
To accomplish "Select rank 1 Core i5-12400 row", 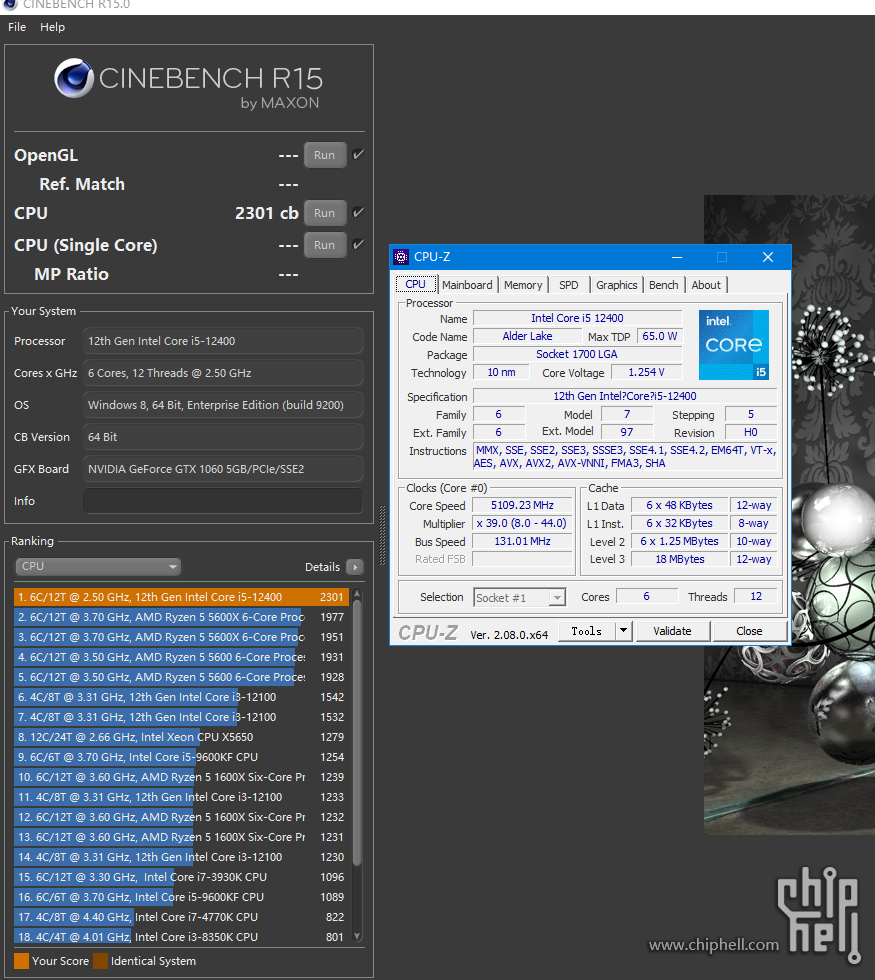I will pos(181,597).
